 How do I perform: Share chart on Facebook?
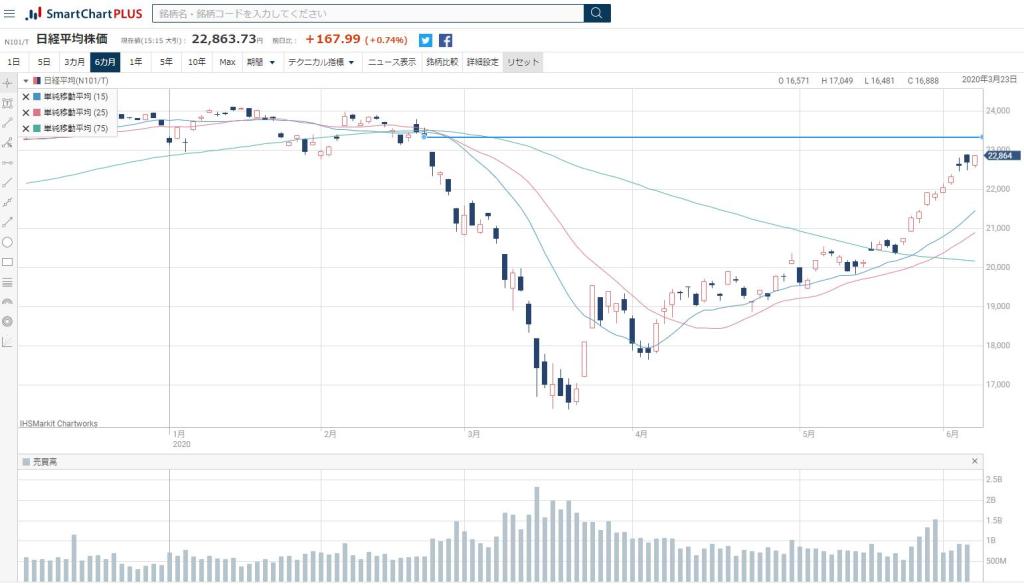(x=446, y=41)
